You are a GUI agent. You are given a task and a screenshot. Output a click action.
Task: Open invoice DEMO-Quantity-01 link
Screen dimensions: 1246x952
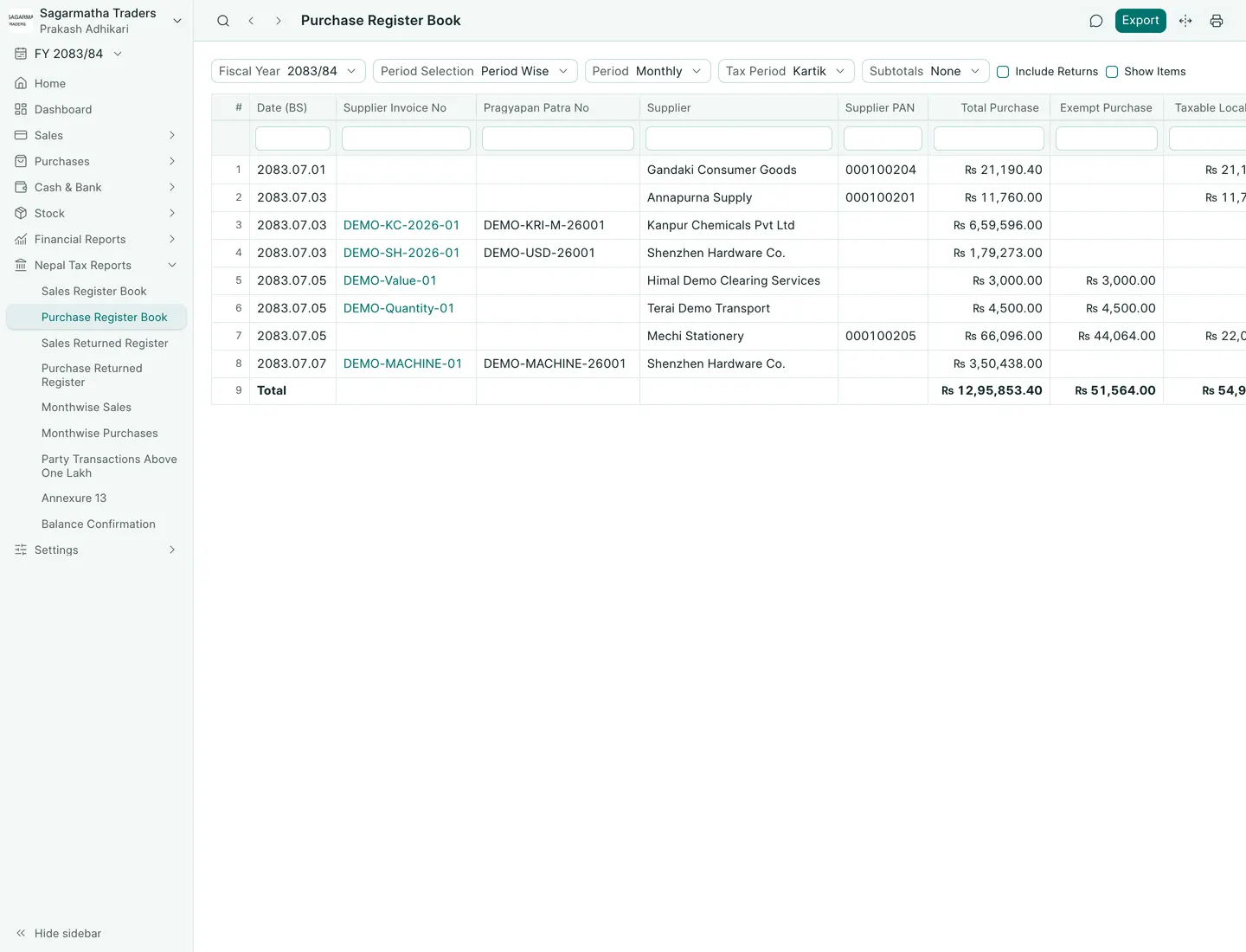pos(399,308)
